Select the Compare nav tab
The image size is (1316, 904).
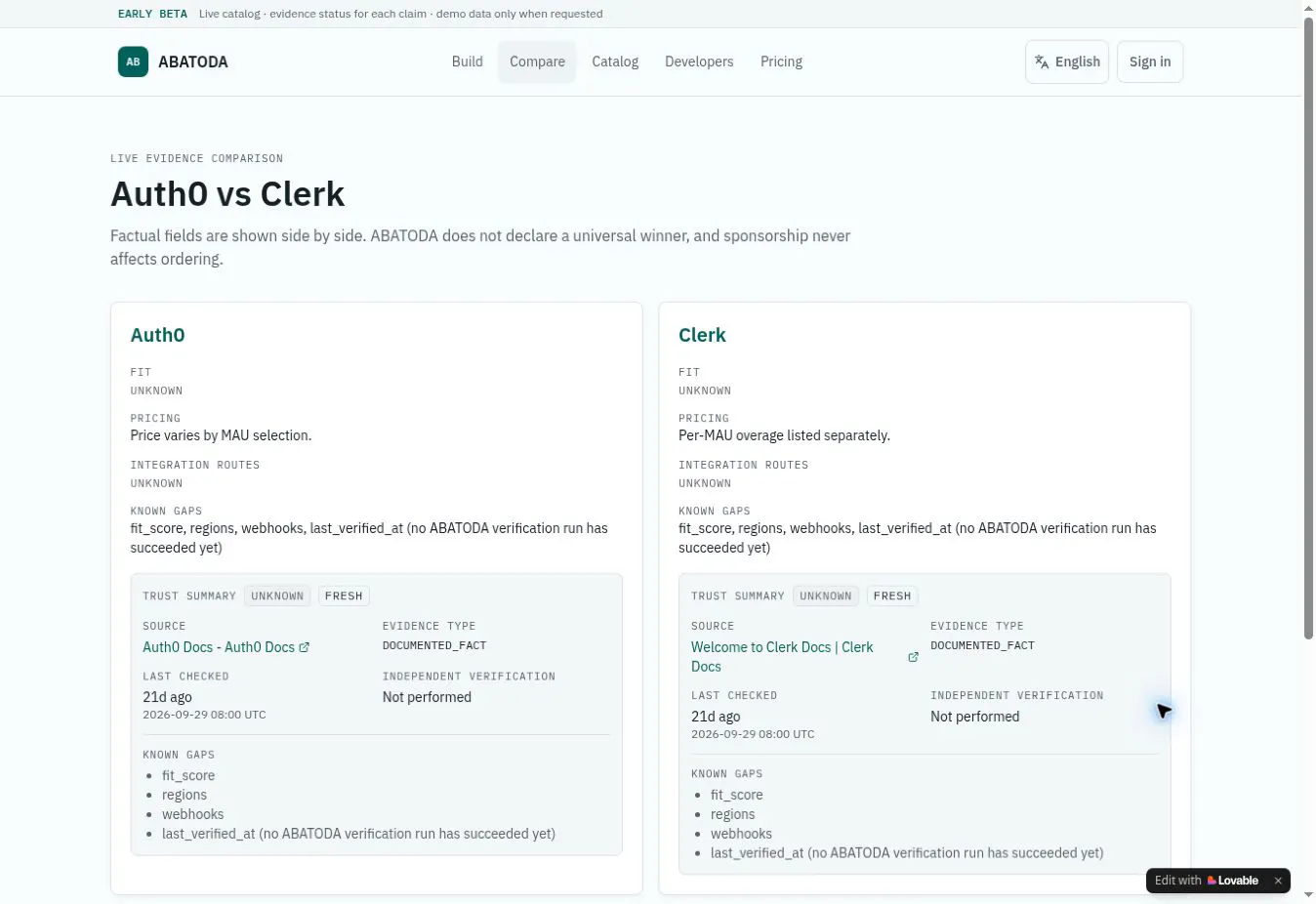537,62
